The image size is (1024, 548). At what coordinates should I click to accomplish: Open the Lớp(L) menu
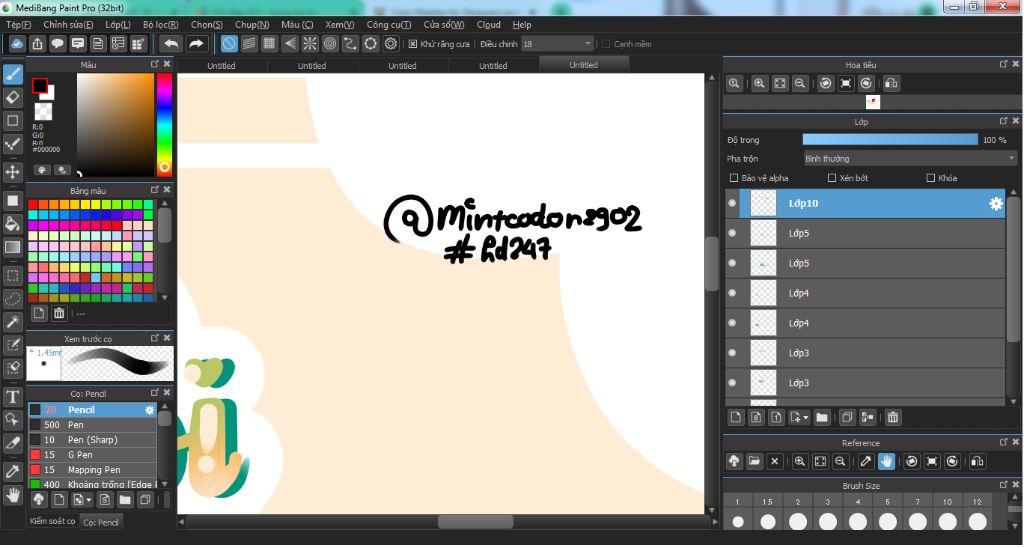pos(118,25)
